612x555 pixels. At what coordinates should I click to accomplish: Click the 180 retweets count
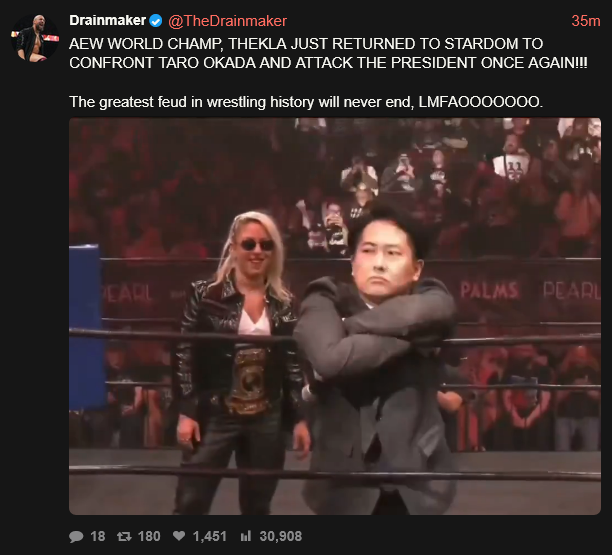click(x=149, y=536)
